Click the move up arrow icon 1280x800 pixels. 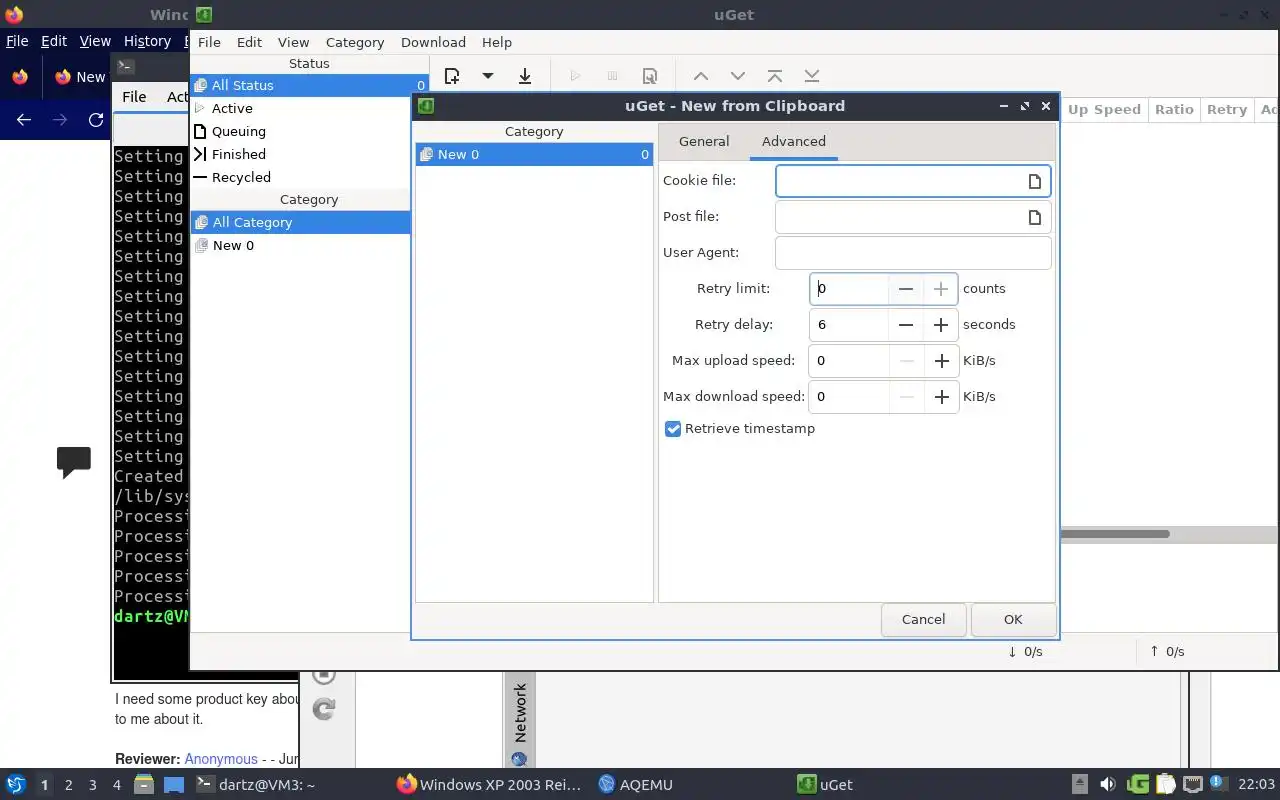(701, 76)
